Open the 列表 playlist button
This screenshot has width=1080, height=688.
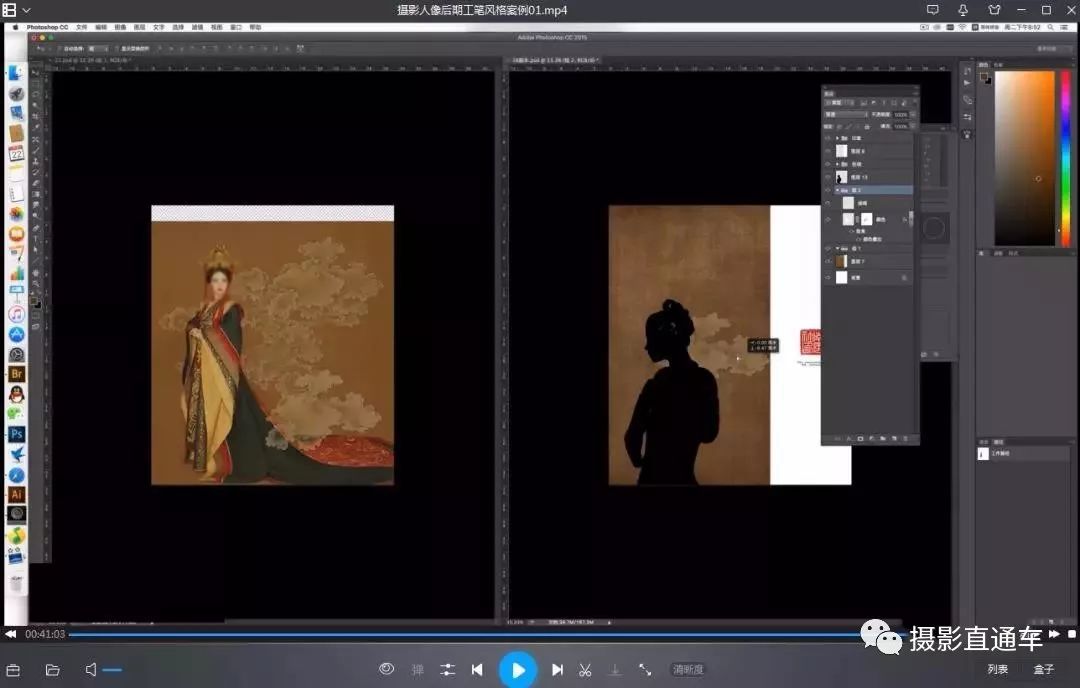pyautogui.click(x=997, y=669)
